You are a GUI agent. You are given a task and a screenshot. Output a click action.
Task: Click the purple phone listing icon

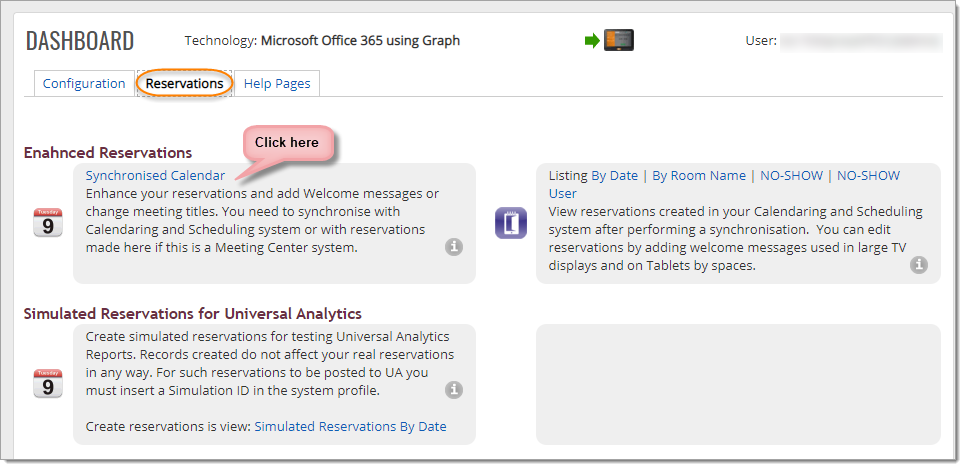point(511,223)
